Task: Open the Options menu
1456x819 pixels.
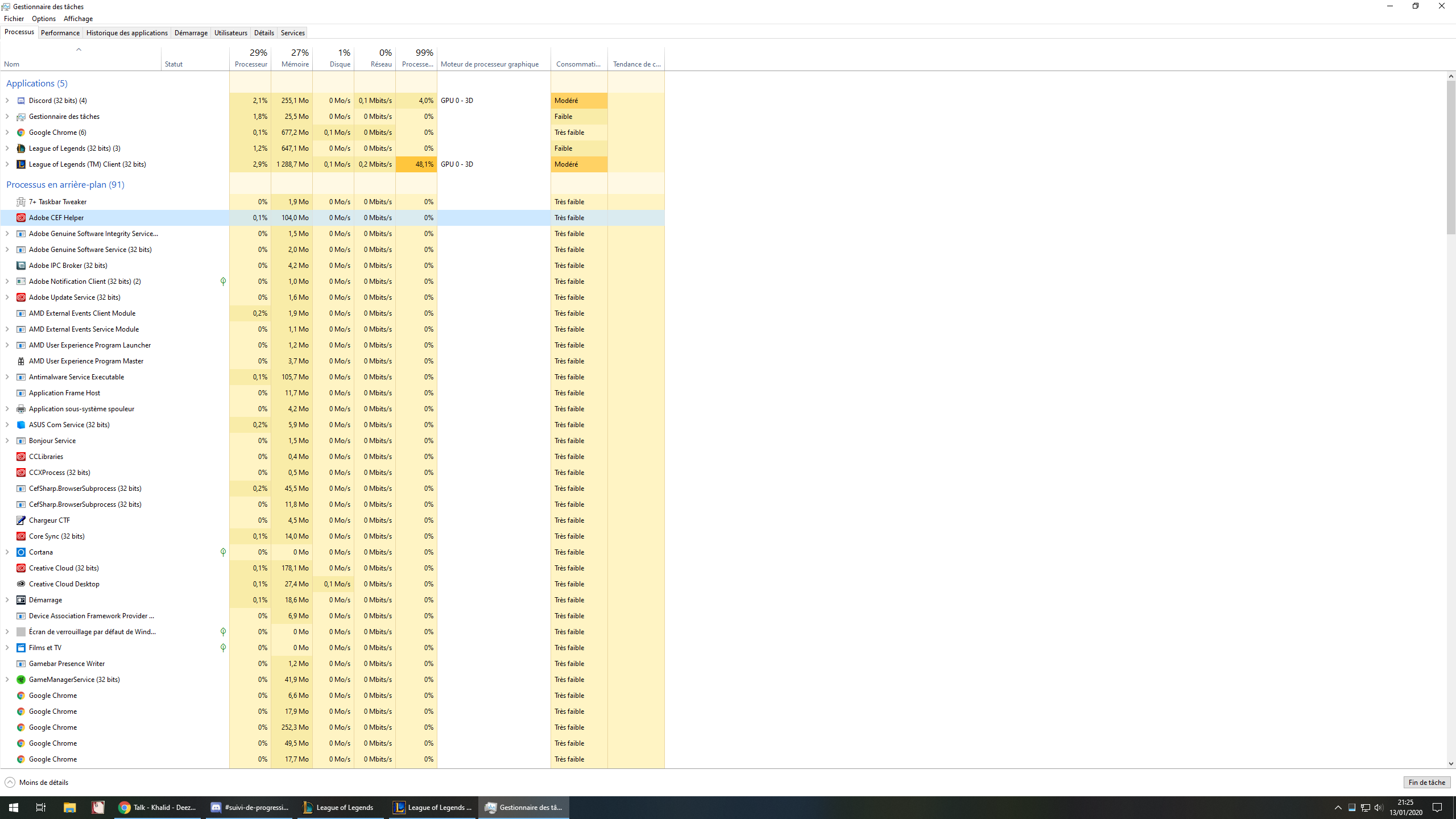Action: 44,19
